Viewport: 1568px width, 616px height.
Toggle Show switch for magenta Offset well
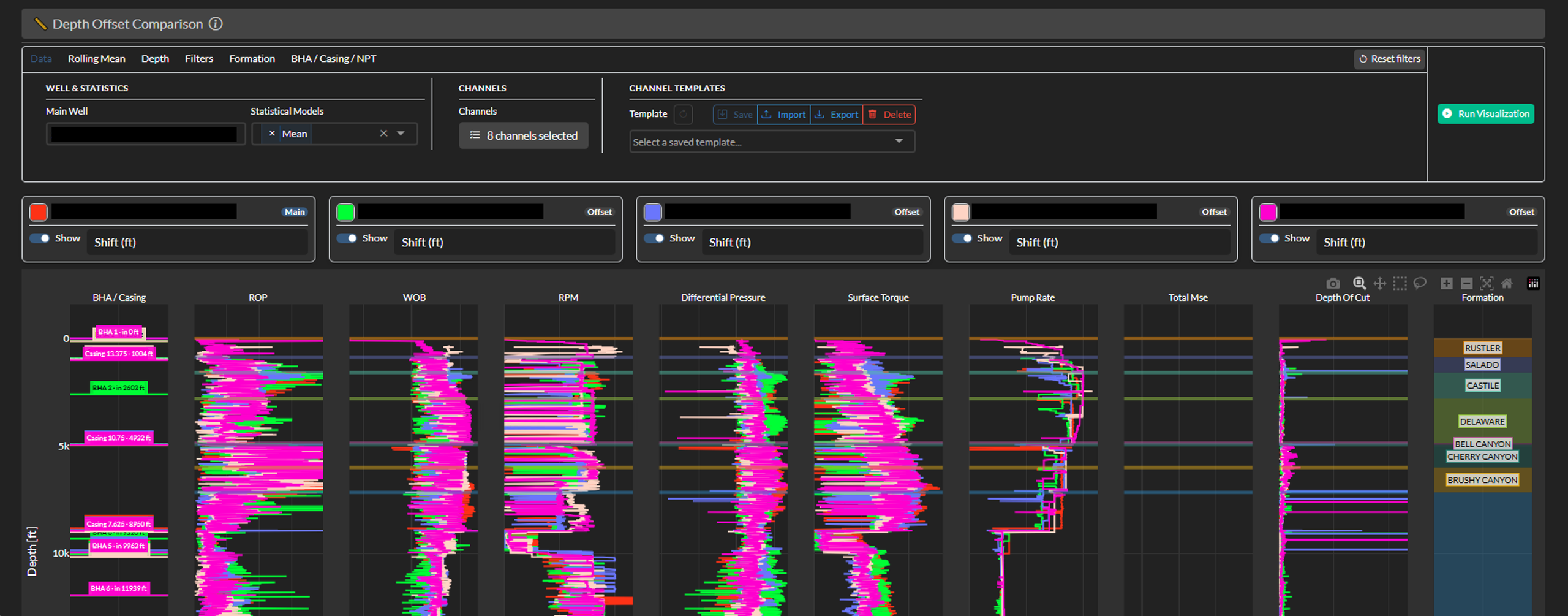1269,238
